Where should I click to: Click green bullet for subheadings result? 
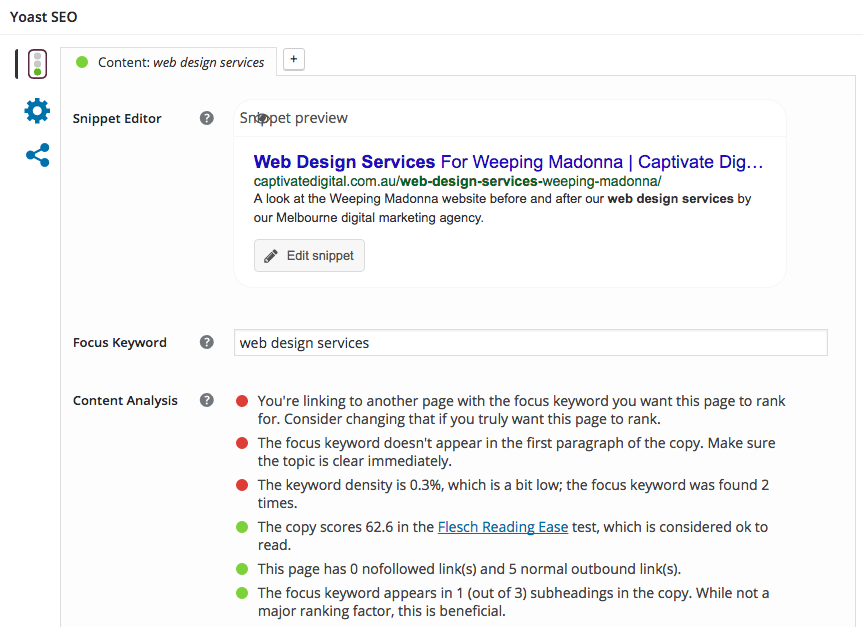tap(242, 593)
